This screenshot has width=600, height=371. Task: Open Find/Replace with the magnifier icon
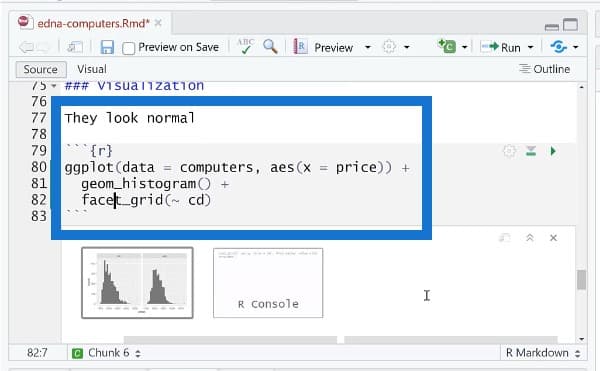(270, 47)
